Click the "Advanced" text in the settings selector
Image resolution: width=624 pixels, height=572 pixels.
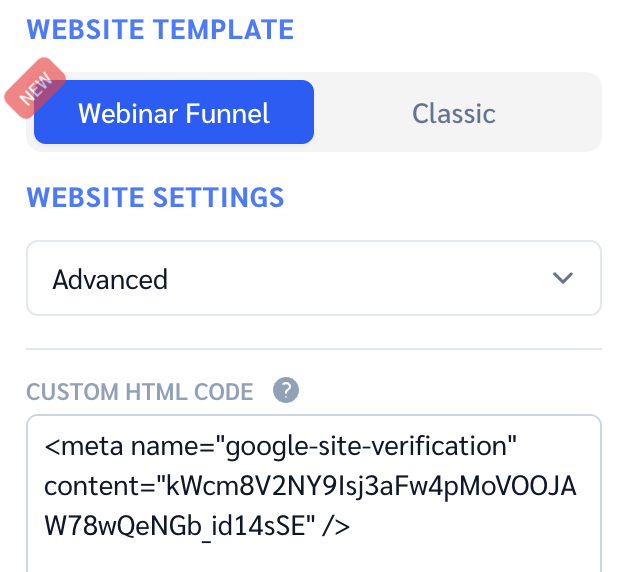(110, 279)
